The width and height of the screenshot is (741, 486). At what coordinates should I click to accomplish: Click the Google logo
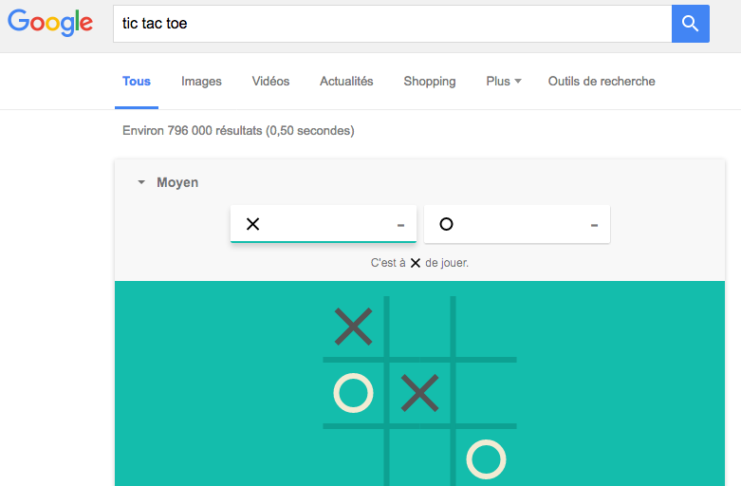pos(50,22)
